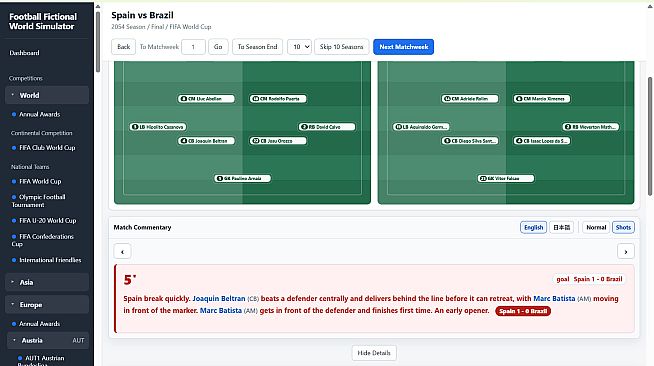The image size is (654, 366).
Task: Click the main page vertical scrollbar
Action: [650, 136]
